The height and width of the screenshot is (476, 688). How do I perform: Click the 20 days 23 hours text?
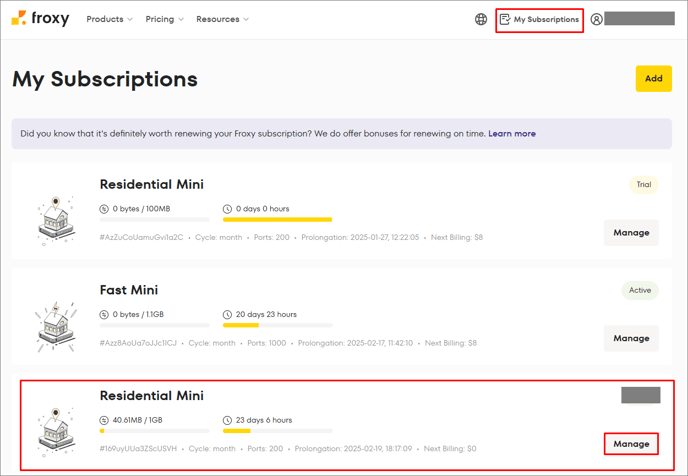point(266,315)
